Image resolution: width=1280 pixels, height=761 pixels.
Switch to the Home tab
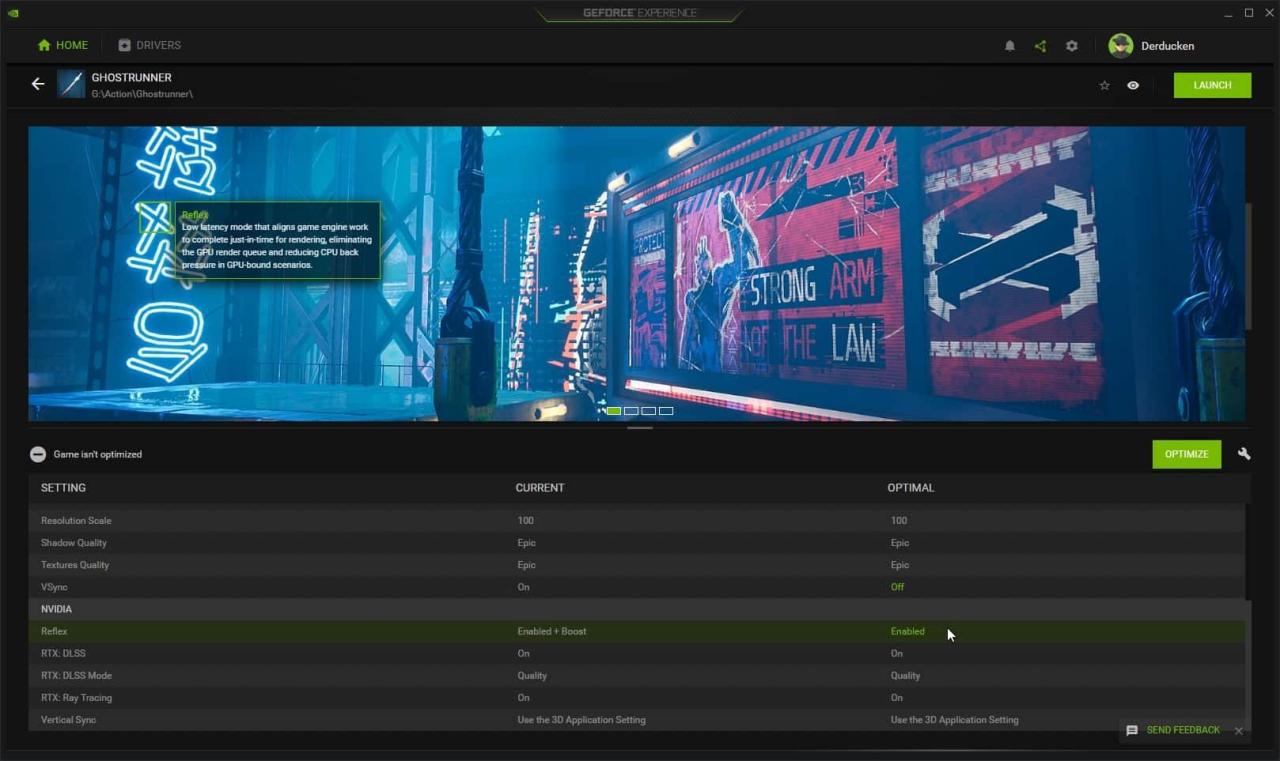click(x=62, y=45)
